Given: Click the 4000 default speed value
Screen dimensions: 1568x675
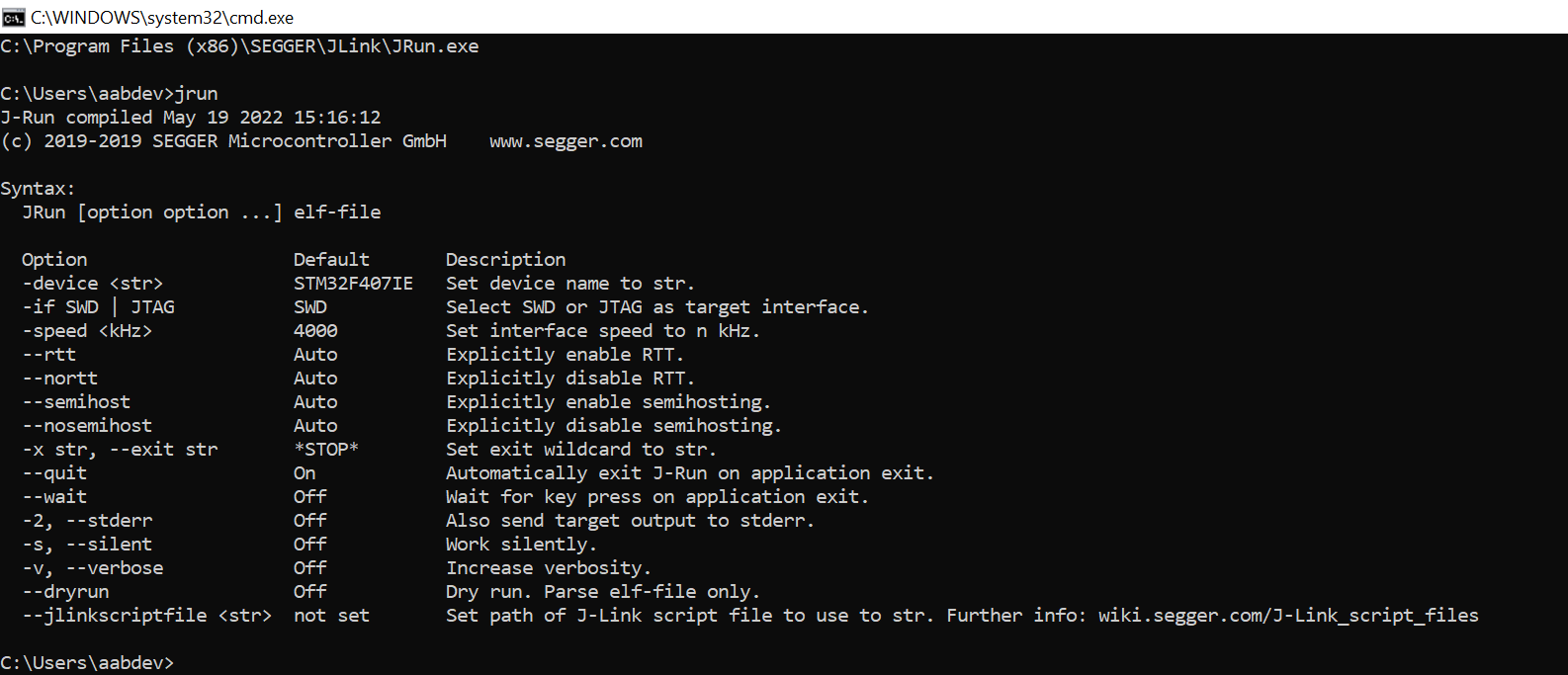Looking at the screenshot, I should pos(315,331).
